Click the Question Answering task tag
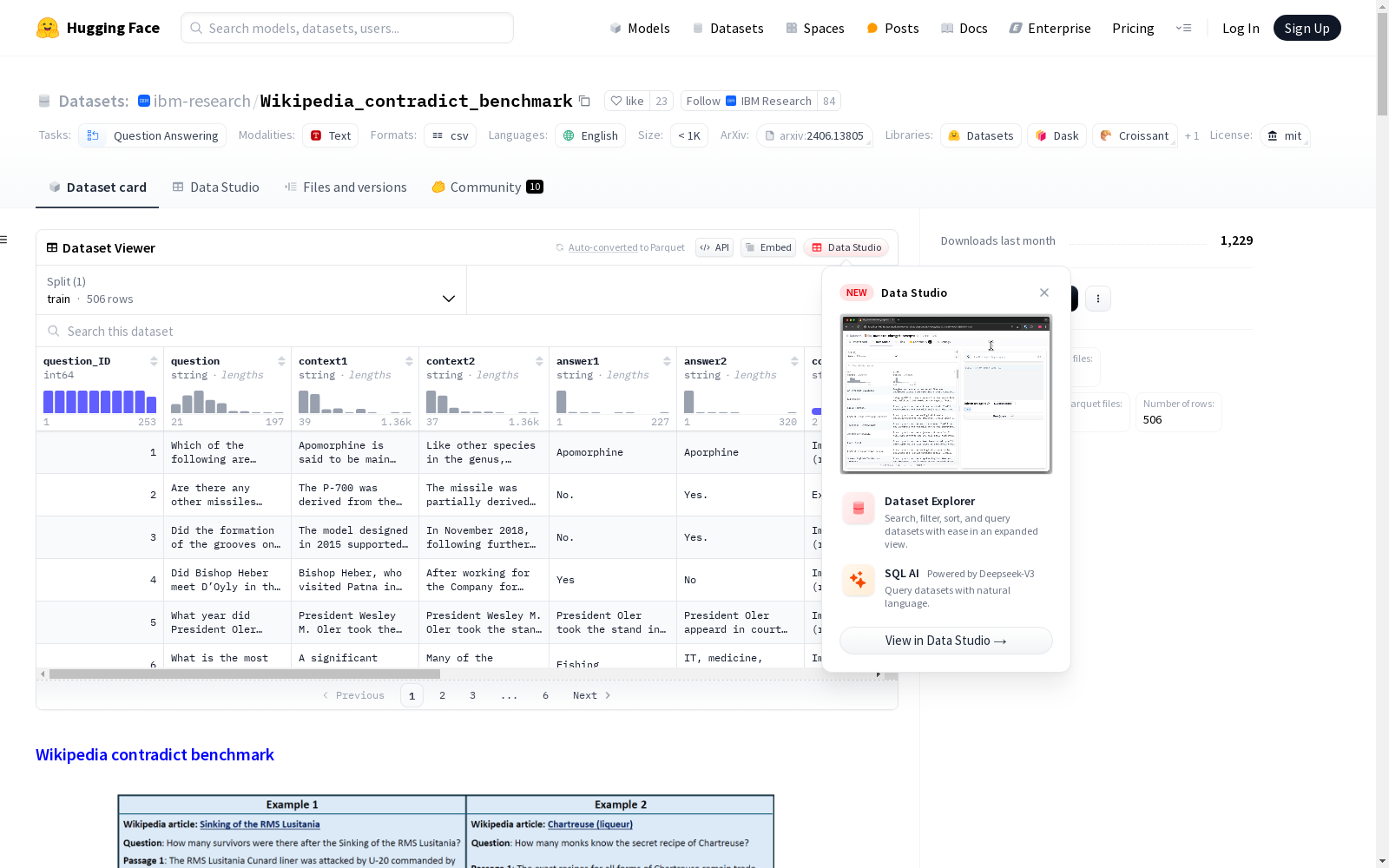 click(x=152, y=135)
